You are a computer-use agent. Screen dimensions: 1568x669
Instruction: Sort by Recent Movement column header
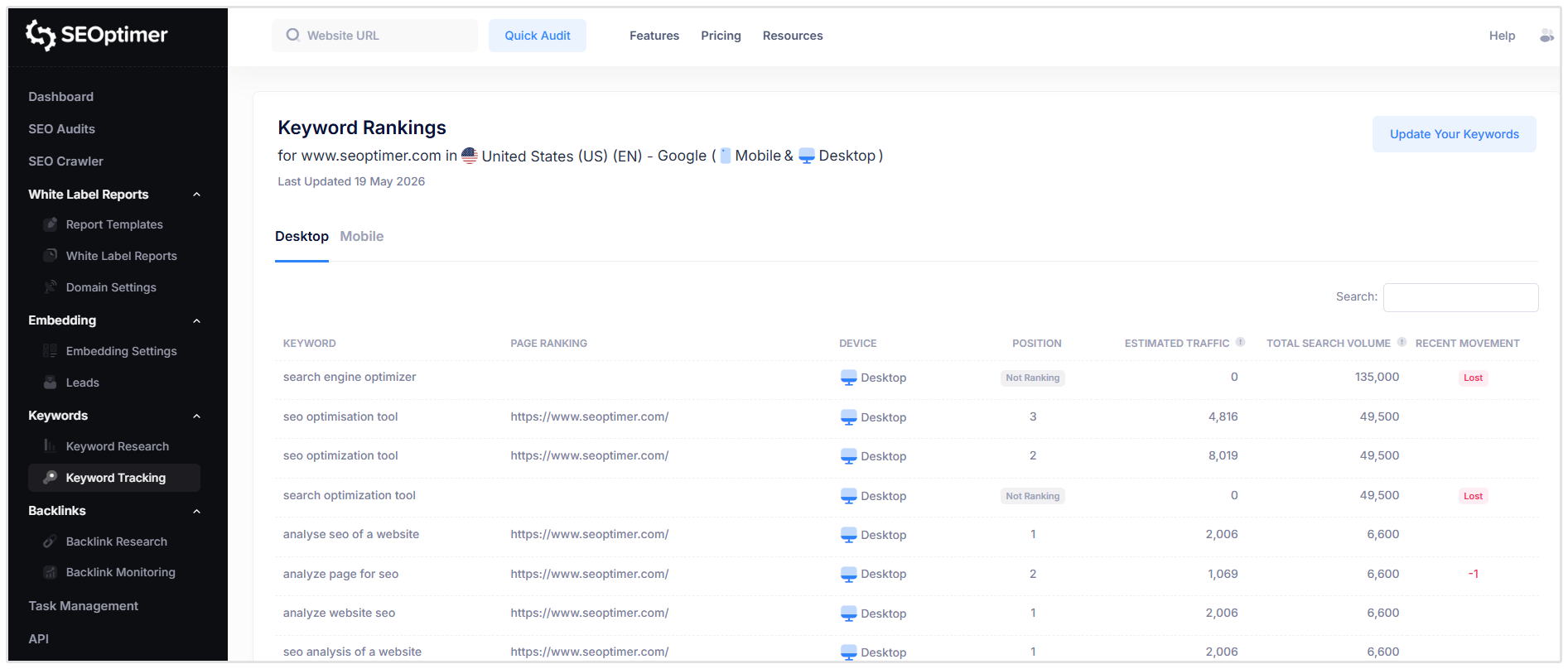(x=1468, y=344)
